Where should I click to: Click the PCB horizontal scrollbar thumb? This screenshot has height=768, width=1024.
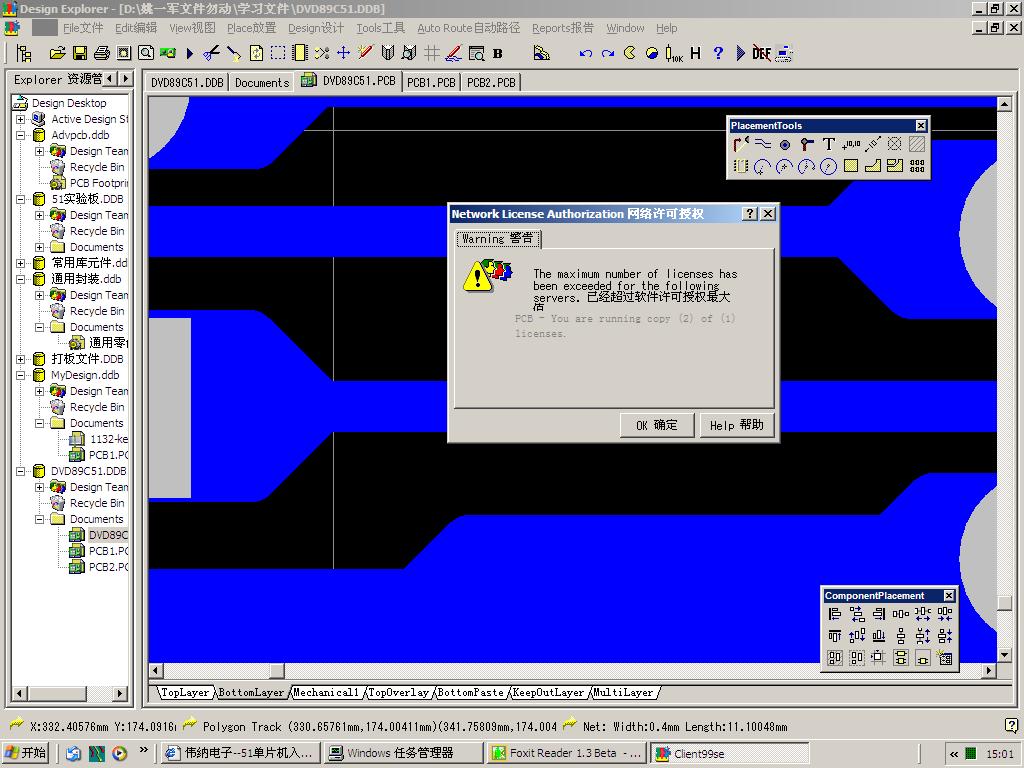pyautogui.click(x=278, y=671)
